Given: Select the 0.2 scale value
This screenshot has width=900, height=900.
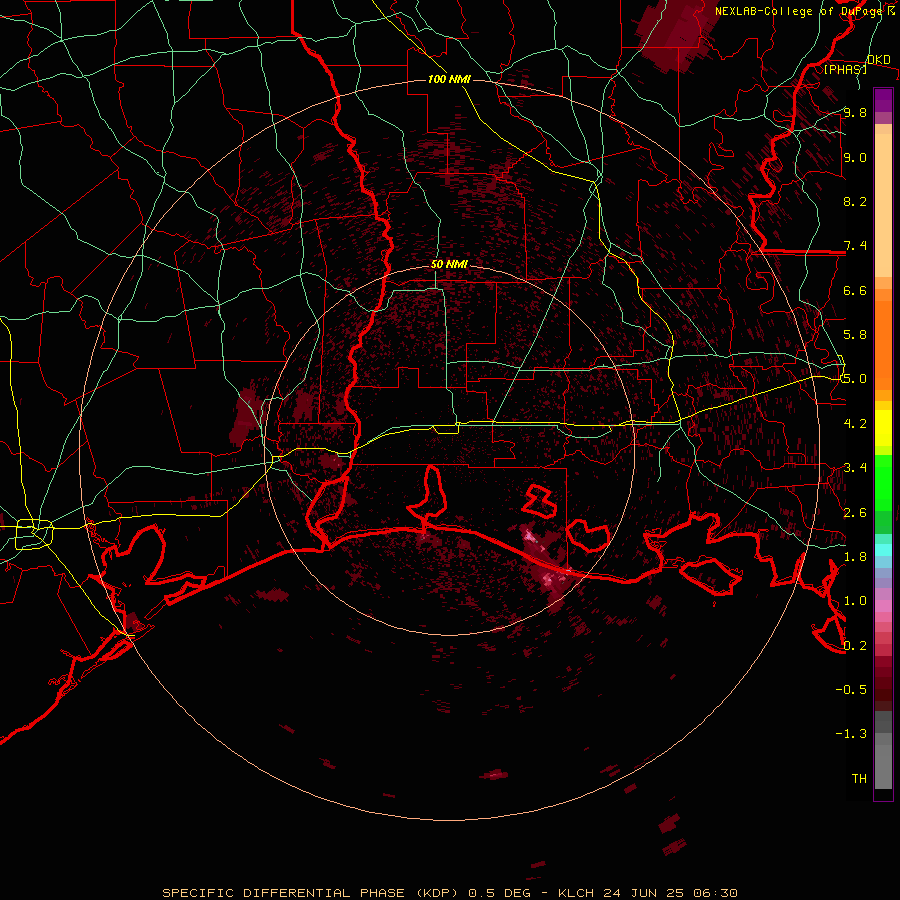Looking at the screenshot, I should [855, 646].
